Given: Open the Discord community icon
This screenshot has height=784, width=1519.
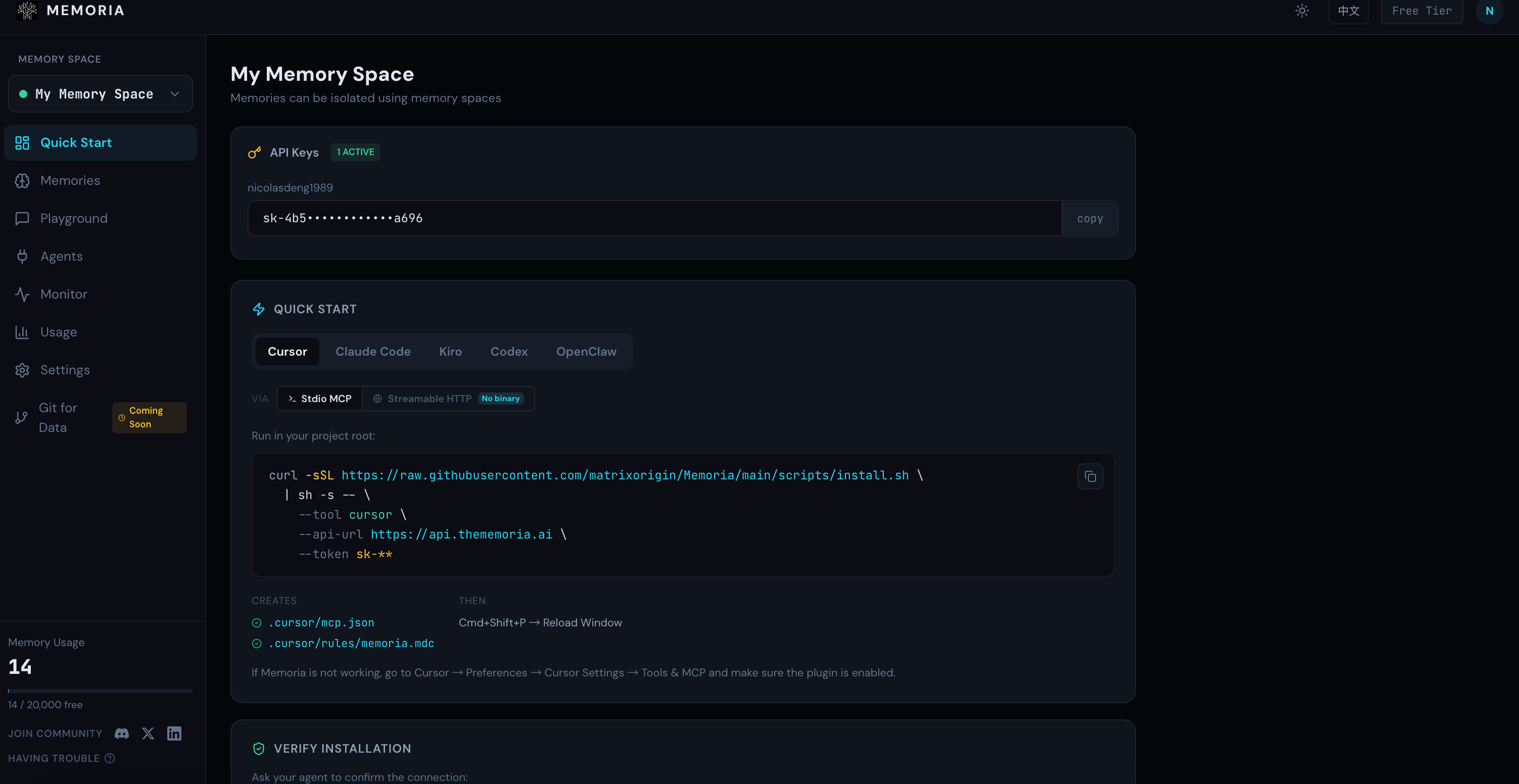Looking at the screenshot, I should (x=121, y=733).
